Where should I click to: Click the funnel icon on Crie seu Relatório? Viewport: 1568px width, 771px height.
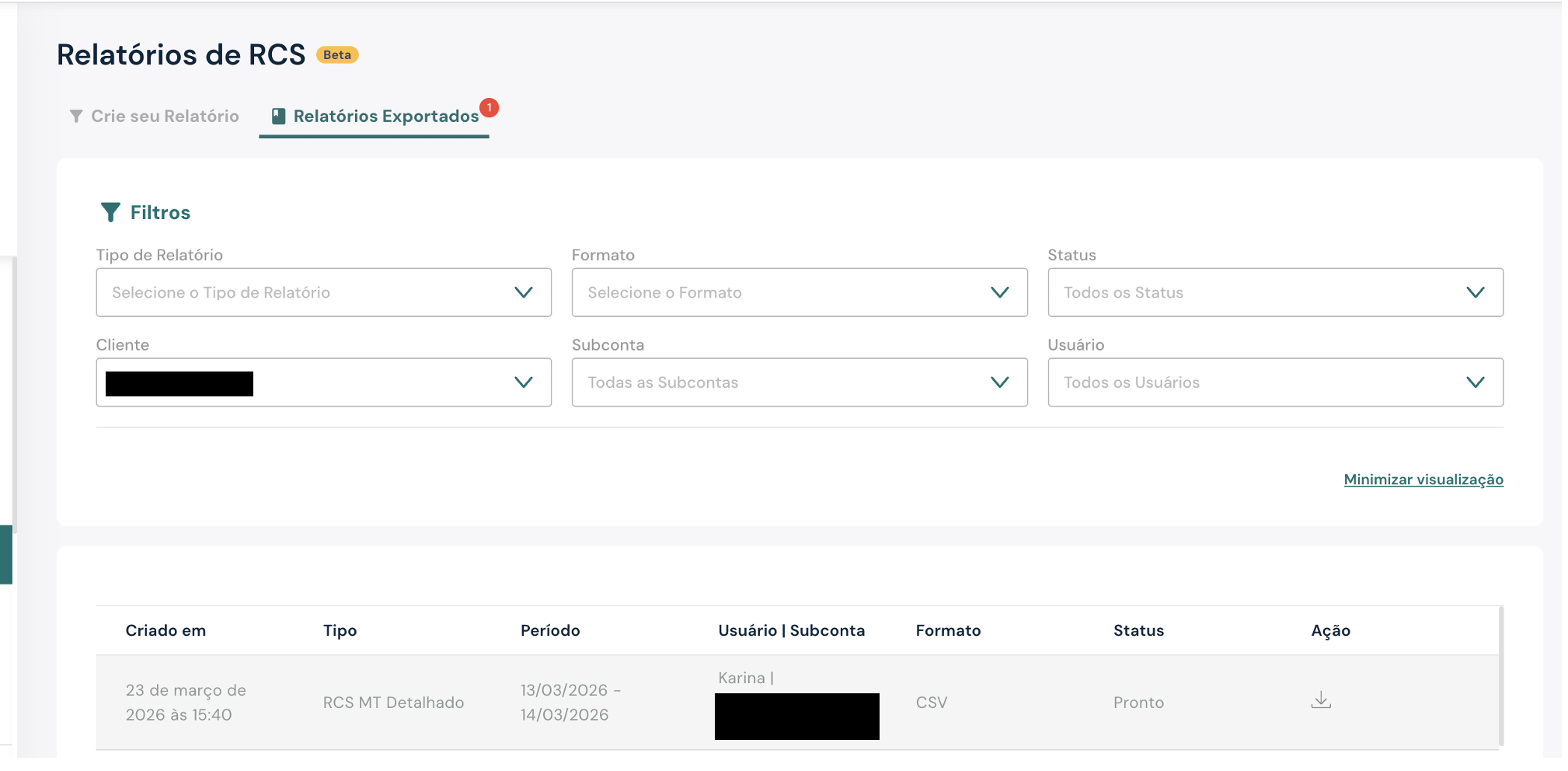click(x=76, y=117)
